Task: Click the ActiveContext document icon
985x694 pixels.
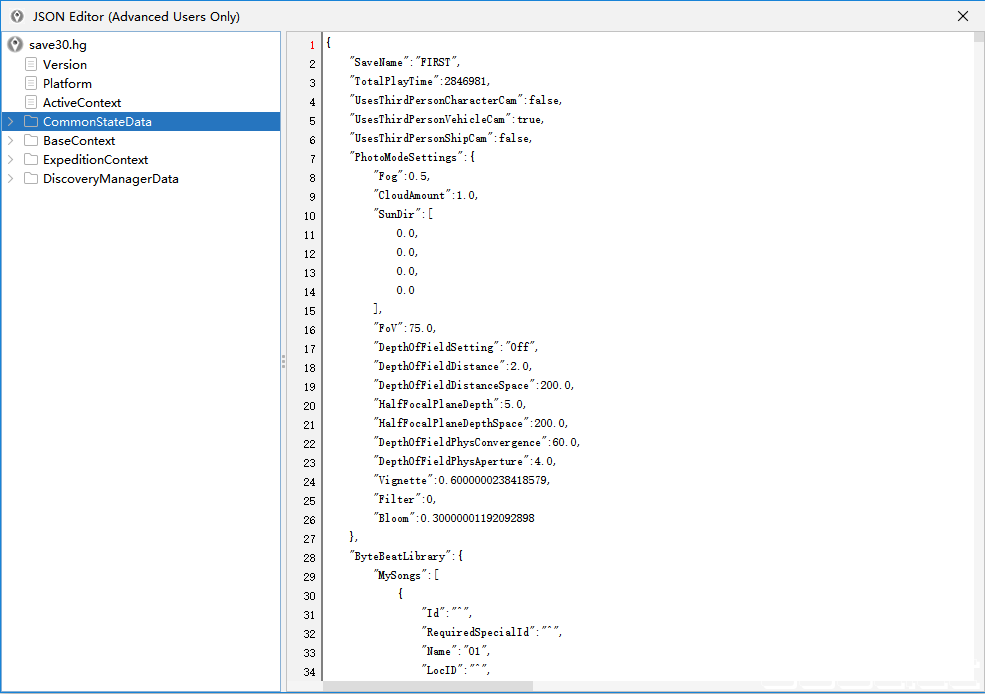Action: (31, 102)
